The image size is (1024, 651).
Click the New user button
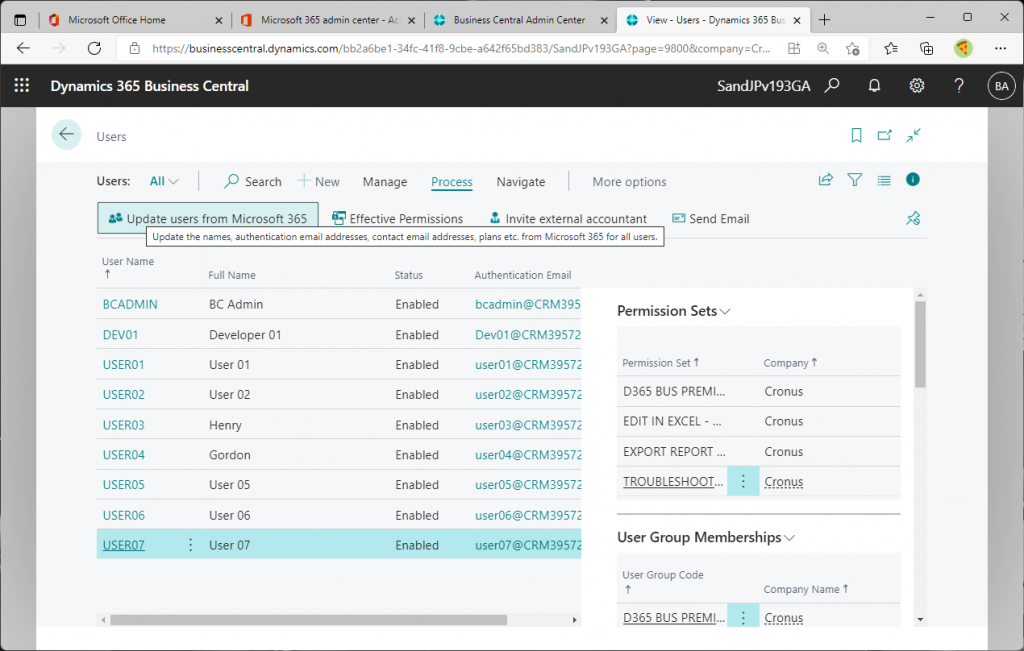coord(319,182)
